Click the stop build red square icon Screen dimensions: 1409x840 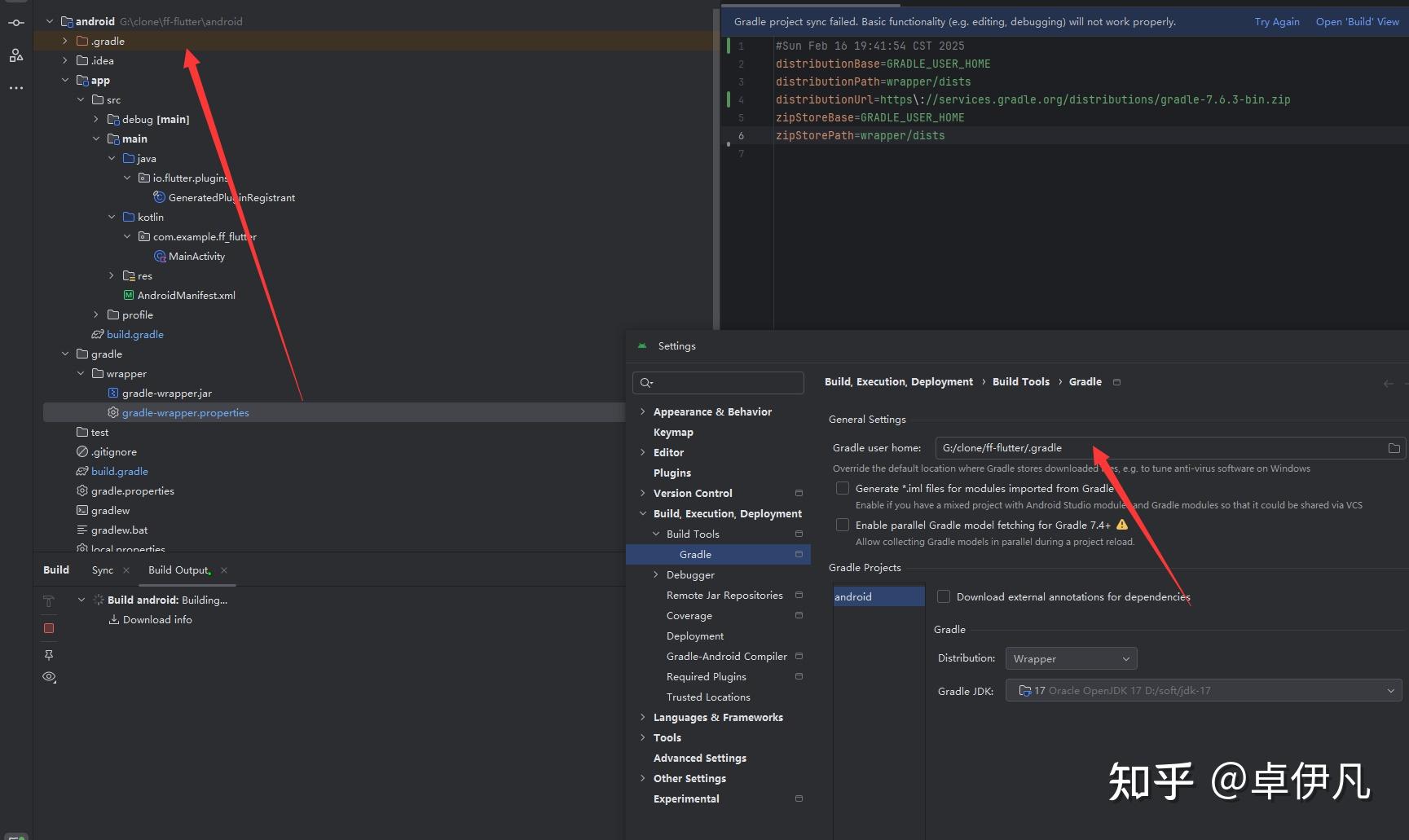click(x=49, y=628)
